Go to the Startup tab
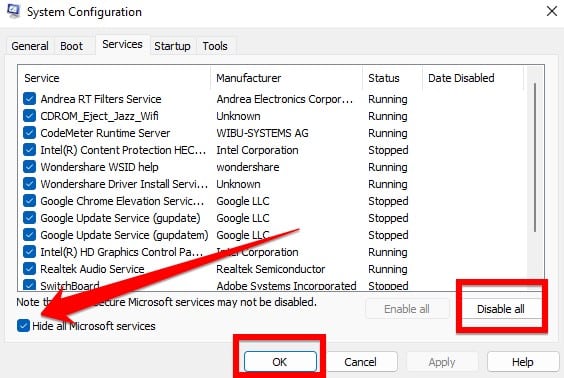Image resolution: width=564 pixels, height=378 pixels. click(x=172, y=46)
